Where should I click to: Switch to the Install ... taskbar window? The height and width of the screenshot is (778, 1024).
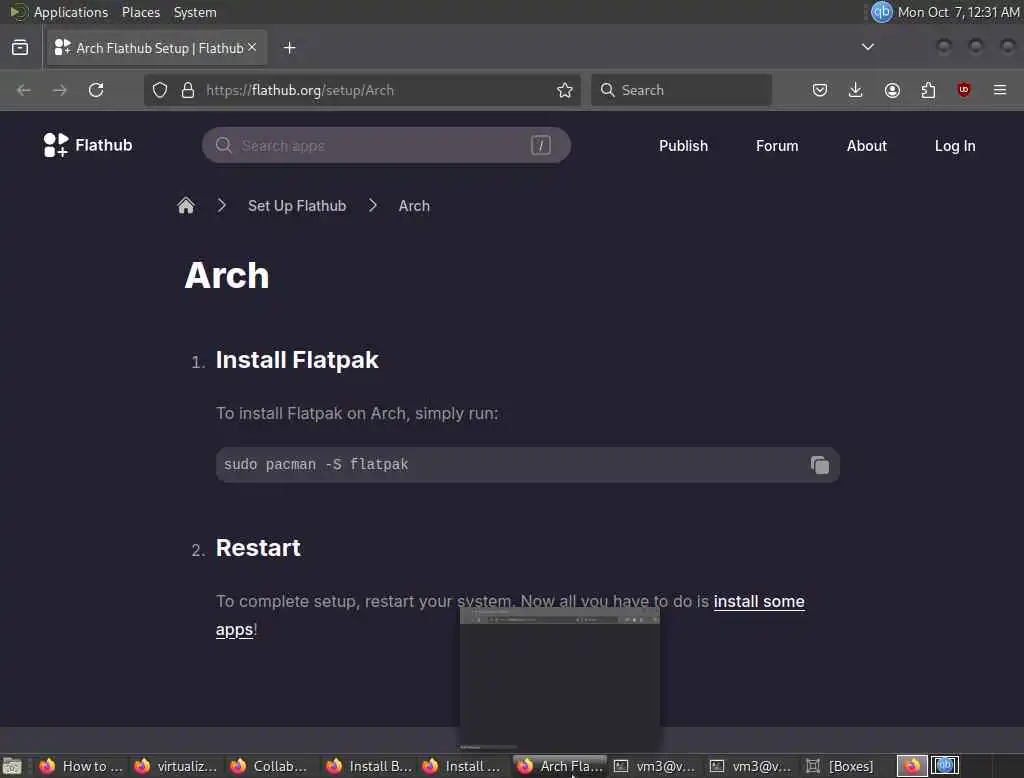coord(464,766)
